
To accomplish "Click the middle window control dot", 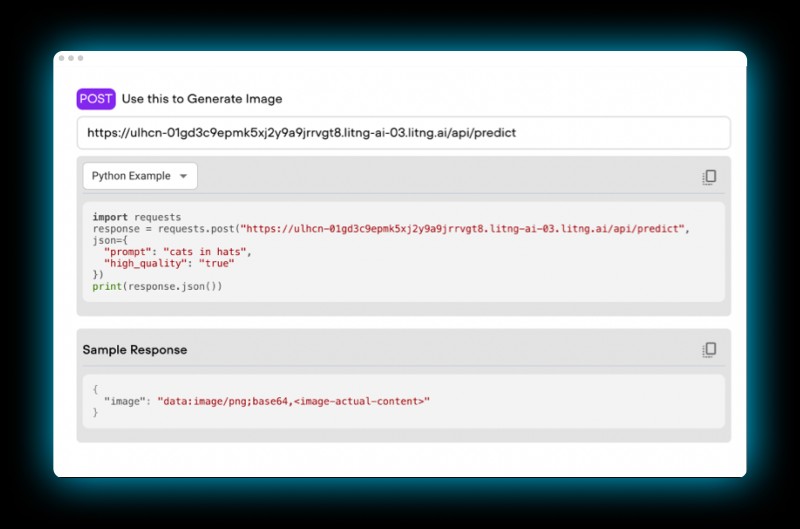I will point(70,58).
